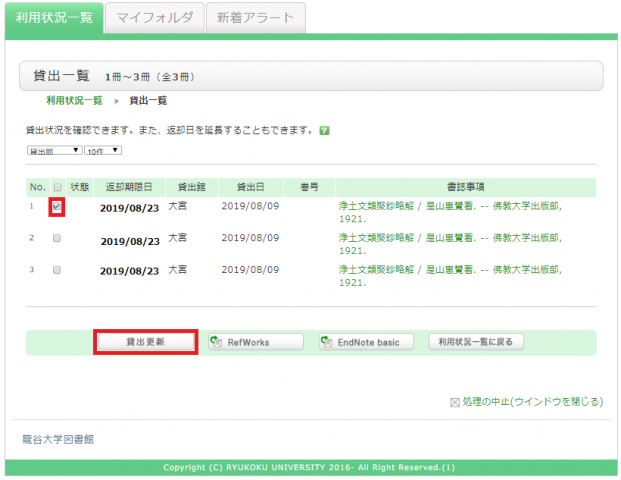Toggle the select-all checkbox in table header
Screen dimensions: 621x480
[57, 187]
